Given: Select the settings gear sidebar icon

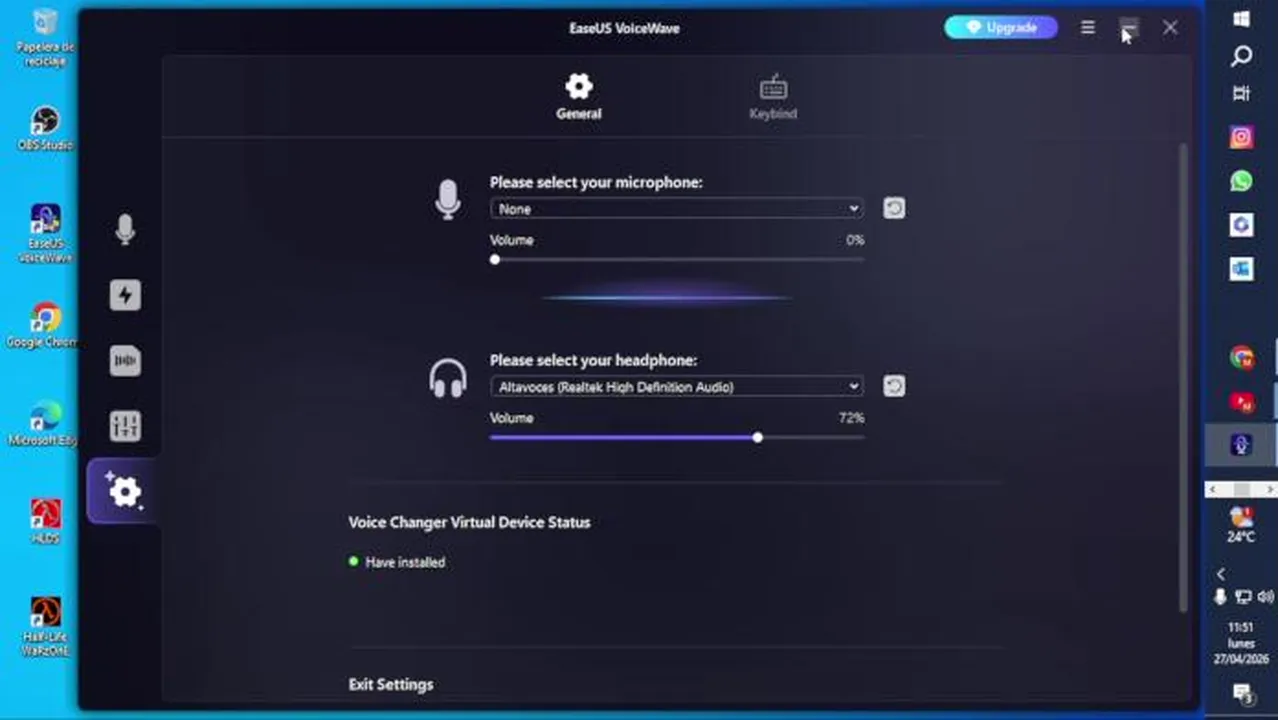Looking at the screenshot, I should click(x=124, y=491).
